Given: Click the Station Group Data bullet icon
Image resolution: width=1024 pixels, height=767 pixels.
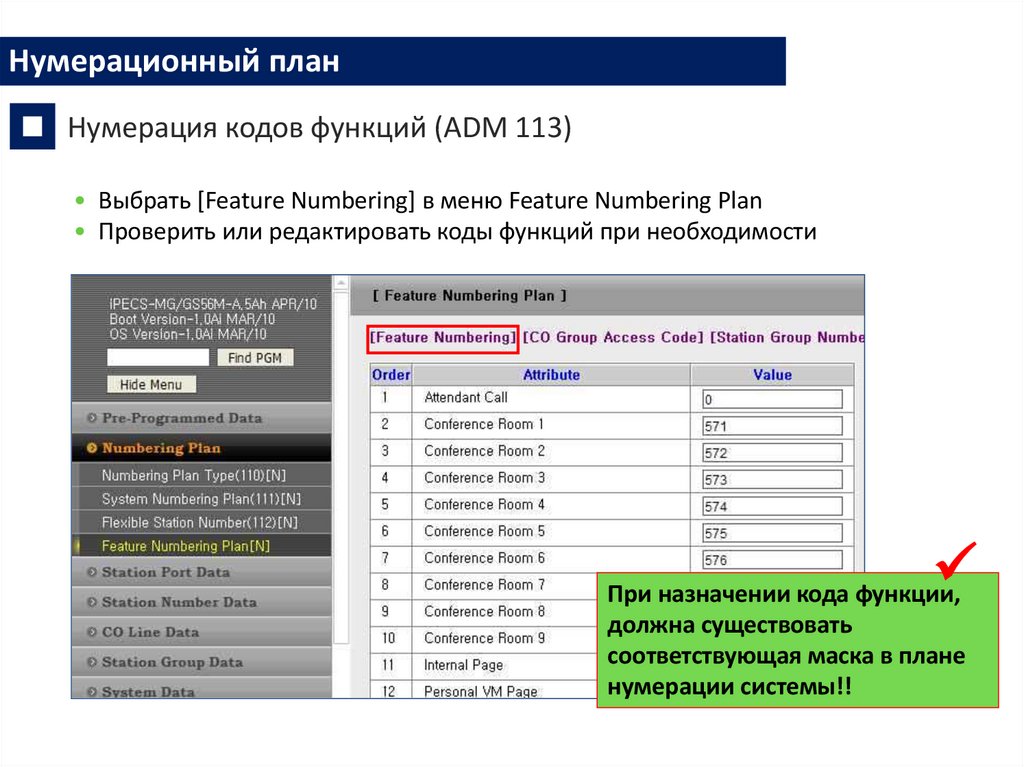Looking at the screenshot, I should click(92, 662).
